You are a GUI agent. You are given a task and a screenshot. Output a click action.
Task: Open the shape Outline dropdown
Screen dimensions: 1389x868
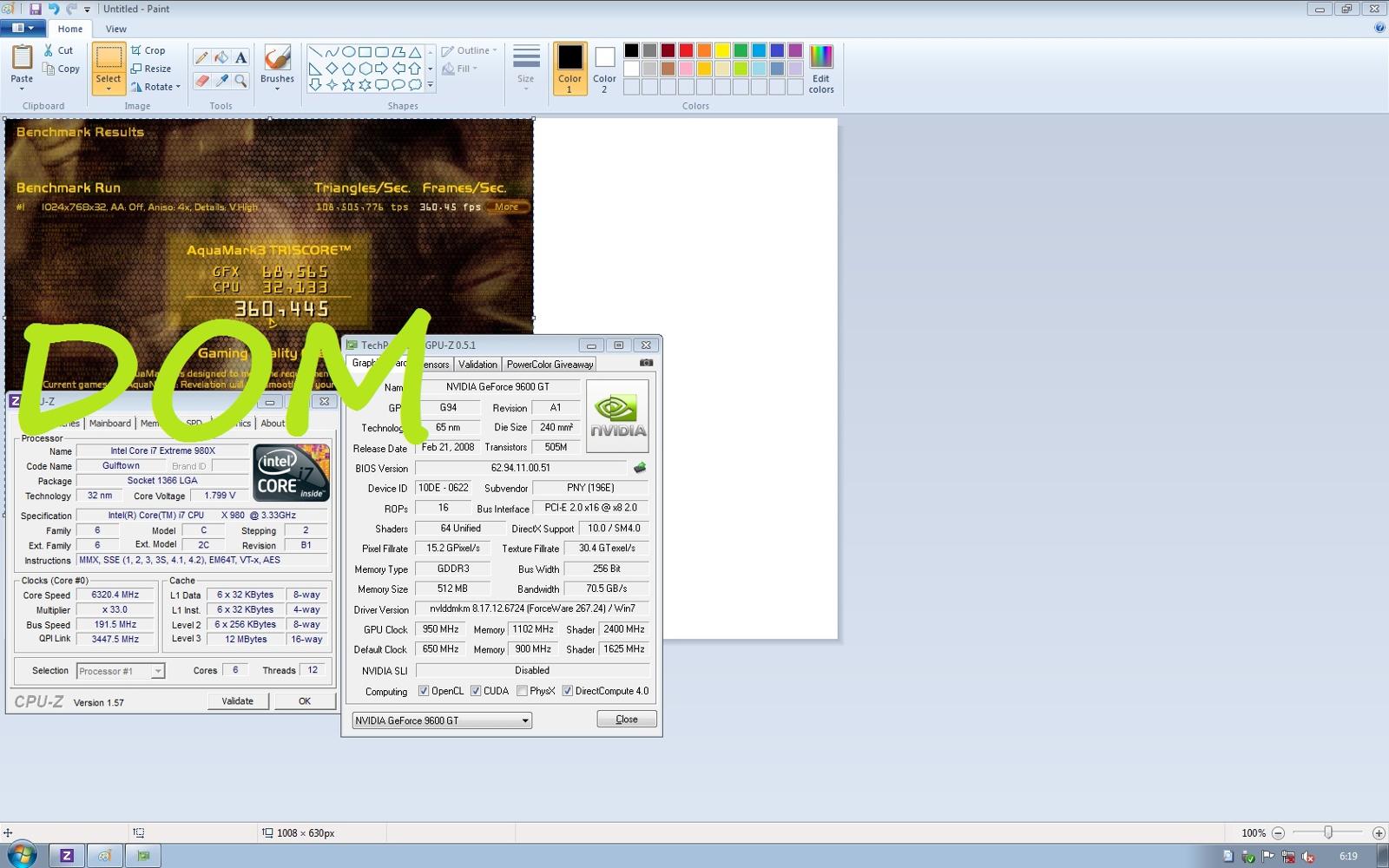coord(470,50)
